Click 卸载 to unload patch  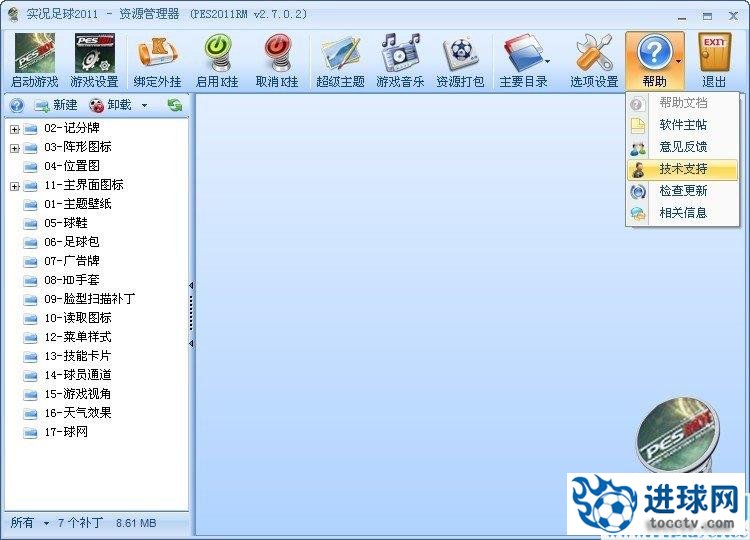pyautogui.click(x=111, y=105)
